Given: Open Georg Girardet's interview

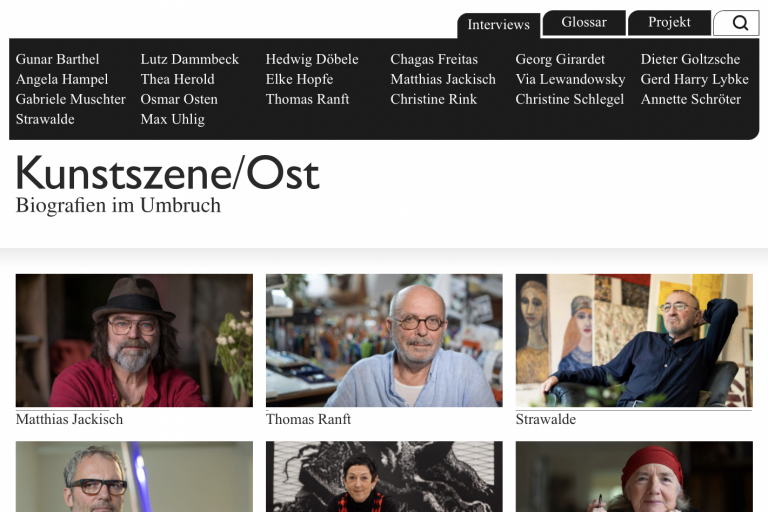Looking at the screenshot, I should pyautogui.click(x=560, y=59).
